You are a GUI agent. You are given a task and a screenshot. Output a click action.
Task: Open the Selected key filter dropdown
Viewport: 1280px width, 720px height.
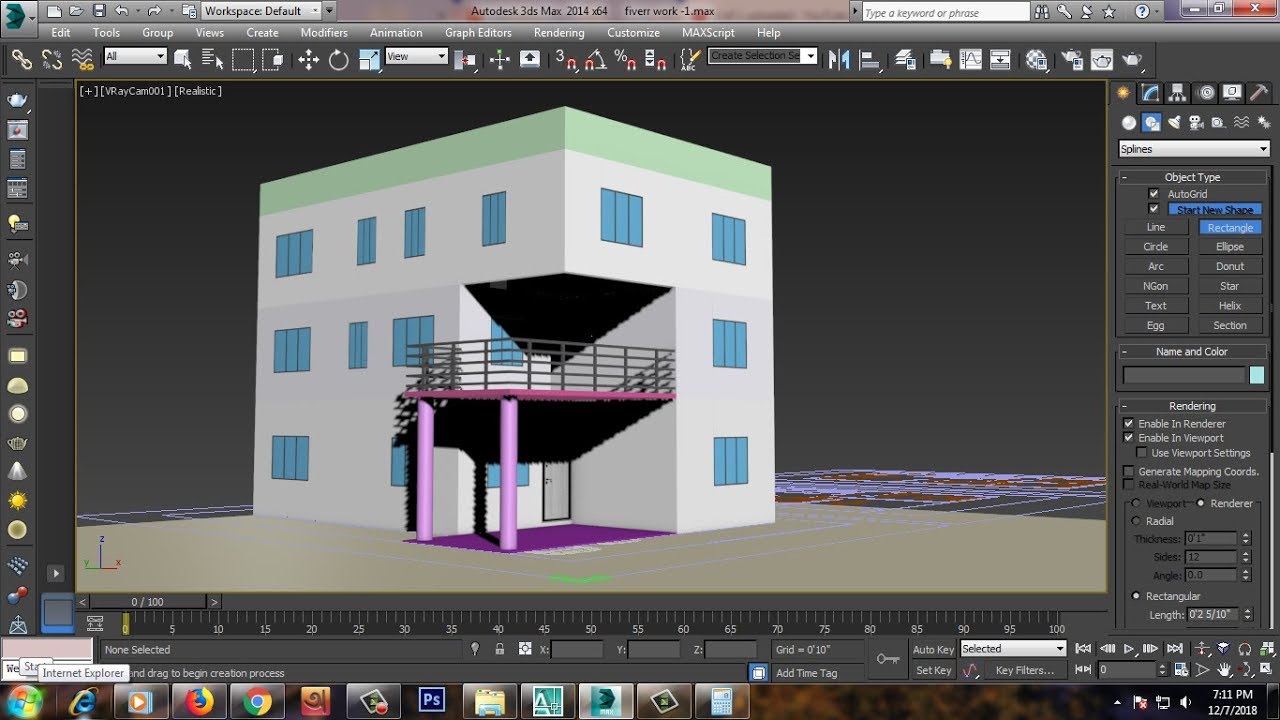[1012, 649]
